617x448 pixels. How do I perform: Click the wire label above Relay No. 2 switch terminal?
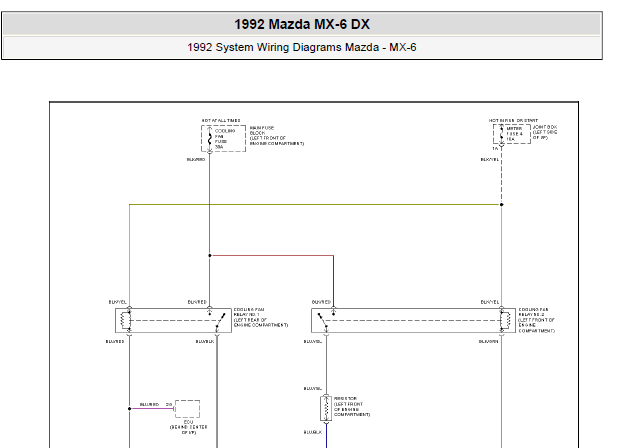[321, 302]
